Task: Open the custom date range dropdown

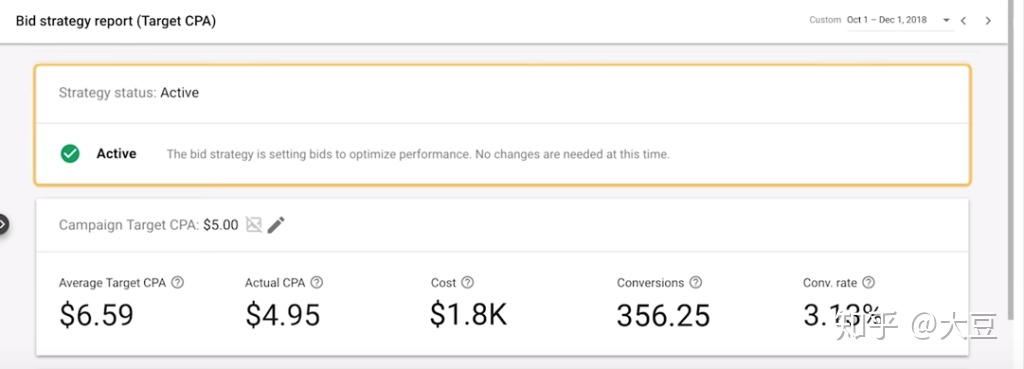Action: pos(946,21)
